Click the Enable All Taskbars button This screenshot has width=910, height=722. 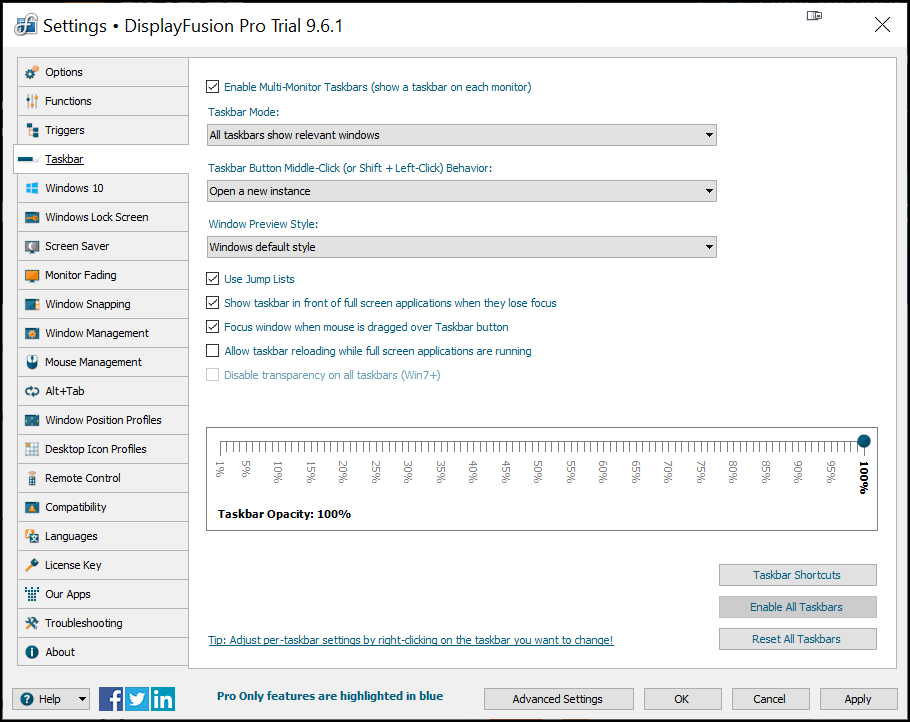[797, 607]
